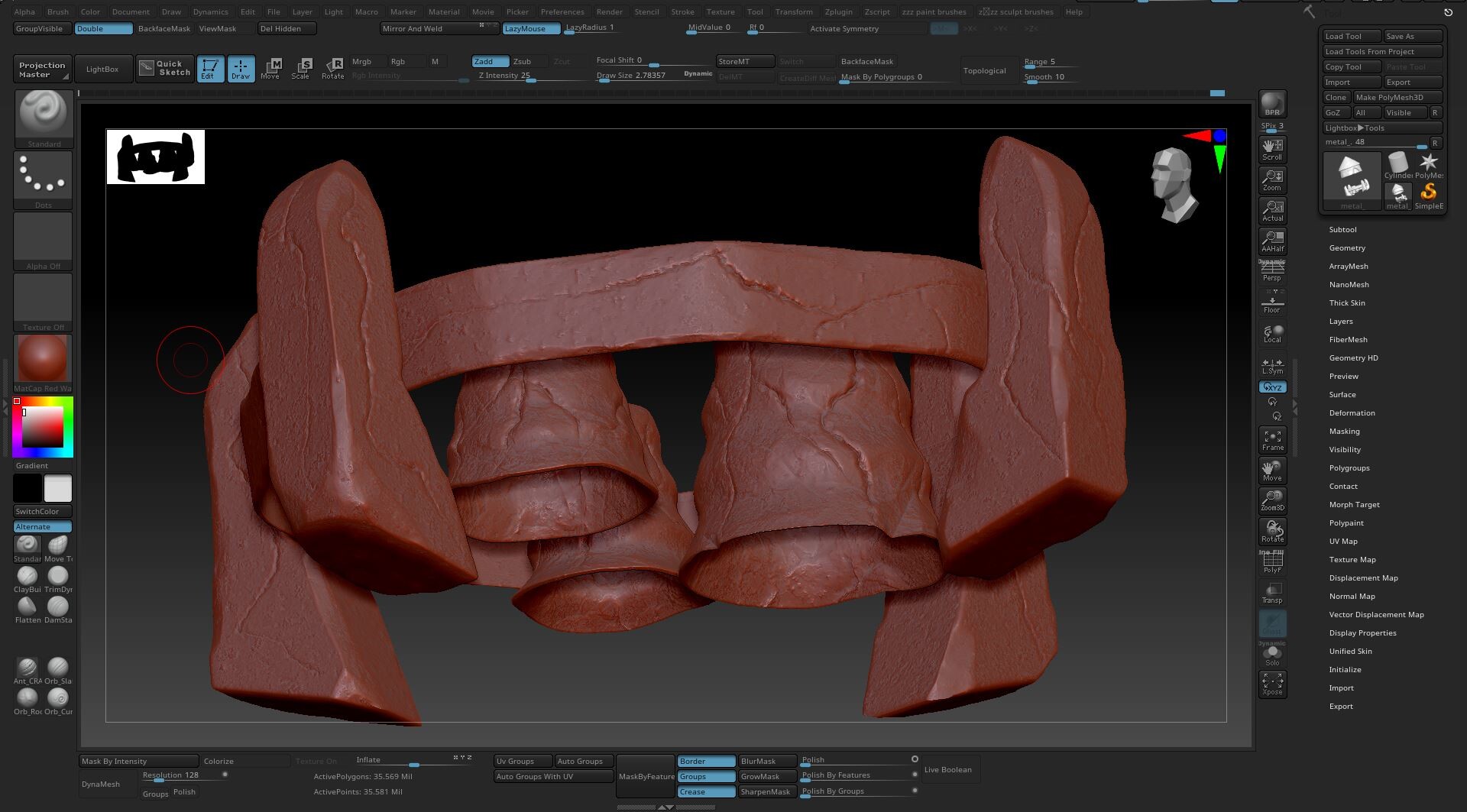Expand the Polygroups subpalette

pos(1349,468)
